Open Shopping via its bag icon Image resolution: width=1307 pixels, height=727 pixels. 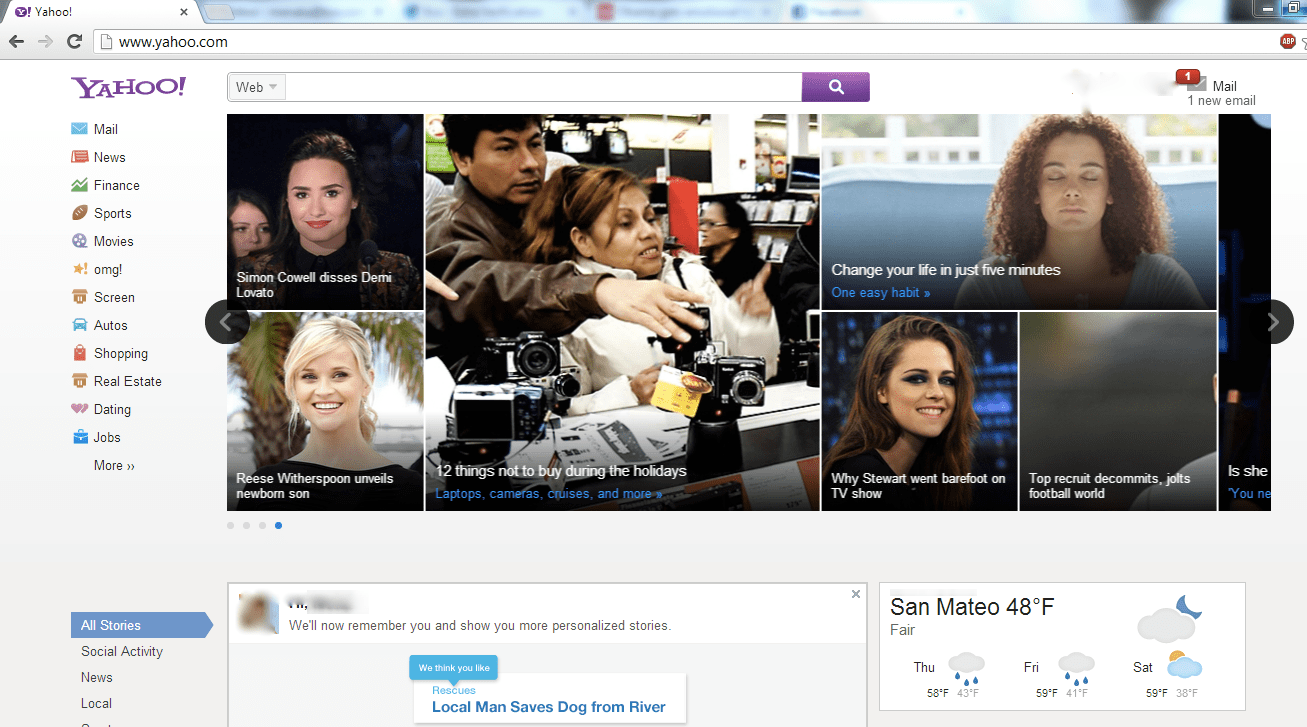[78, 352]
